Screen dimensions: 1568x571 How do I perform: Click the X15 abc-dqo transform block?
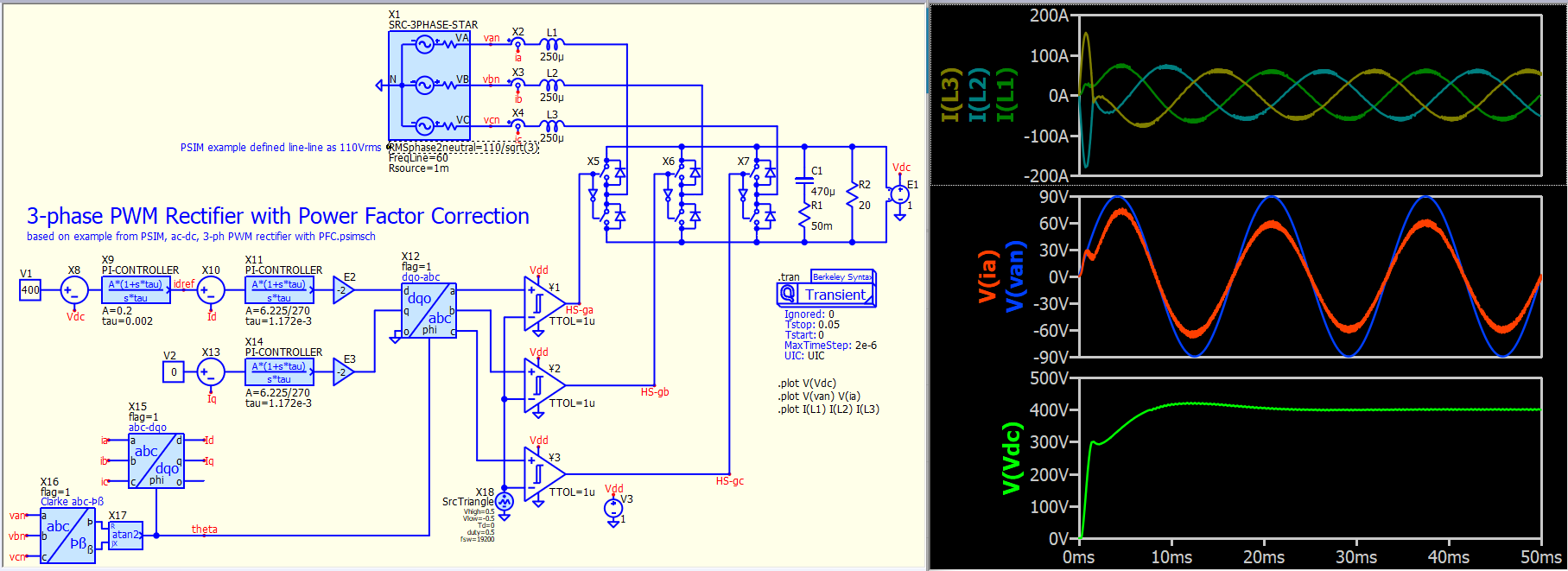[156, 460]
